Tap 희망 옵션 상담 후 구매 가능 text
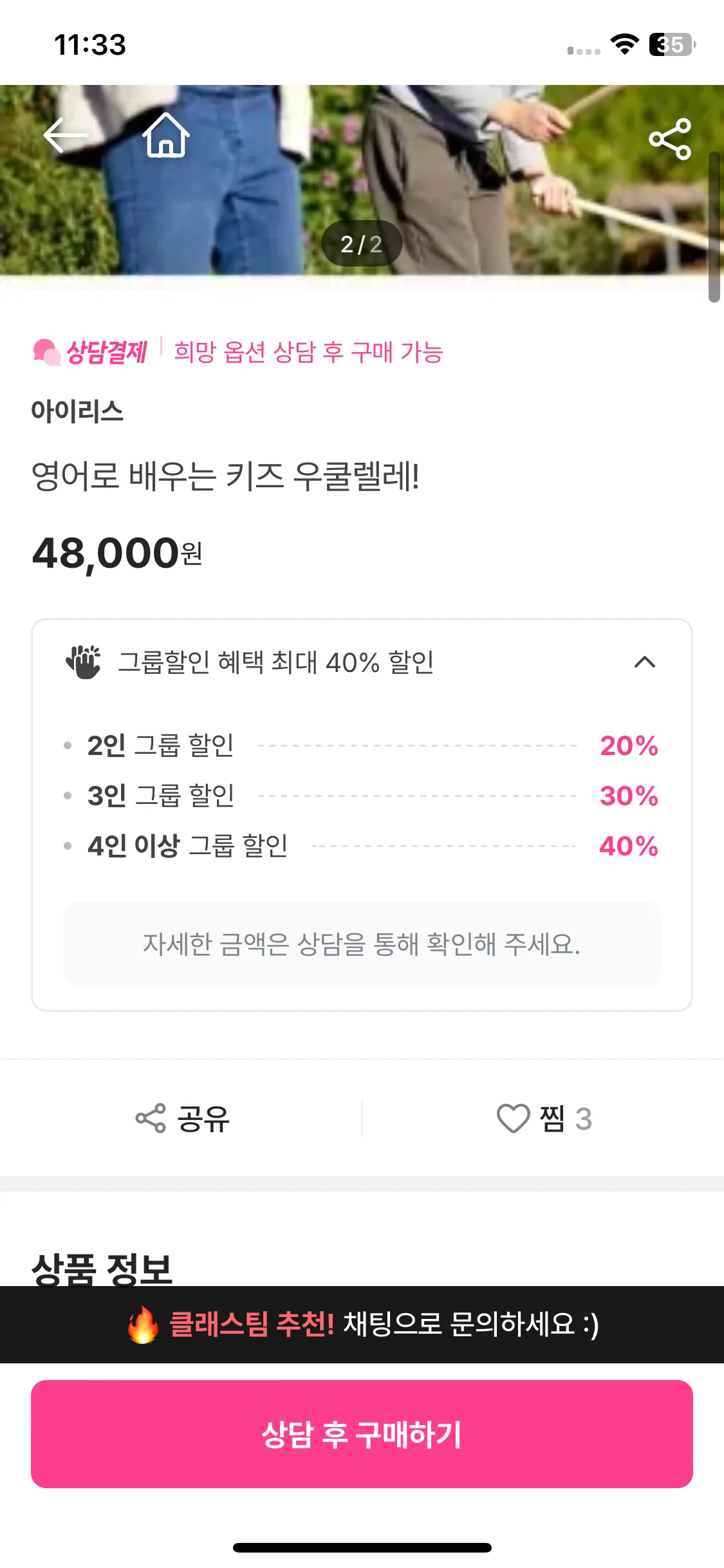 (x=309, y=352)
